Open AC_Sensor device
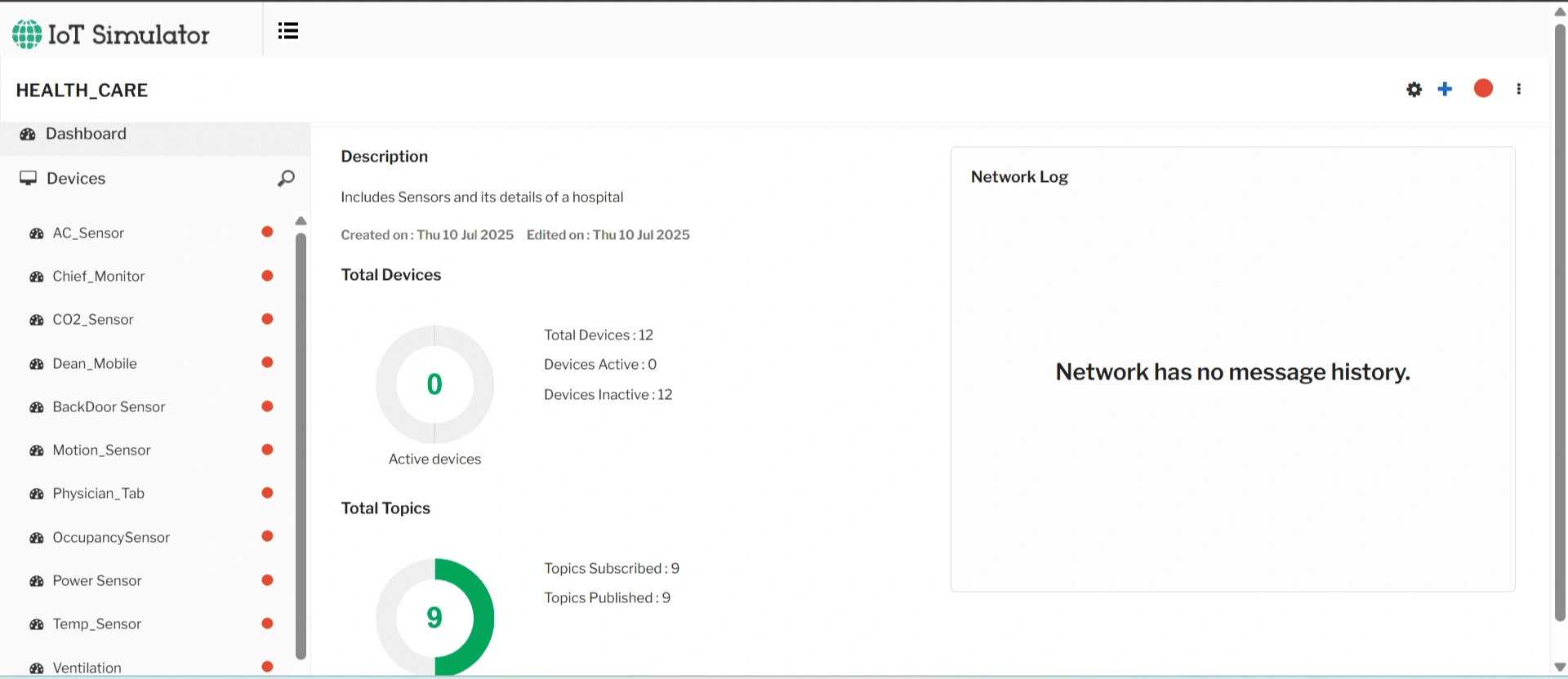Viewport: 1568px width, 679px height. pos(88,233)
